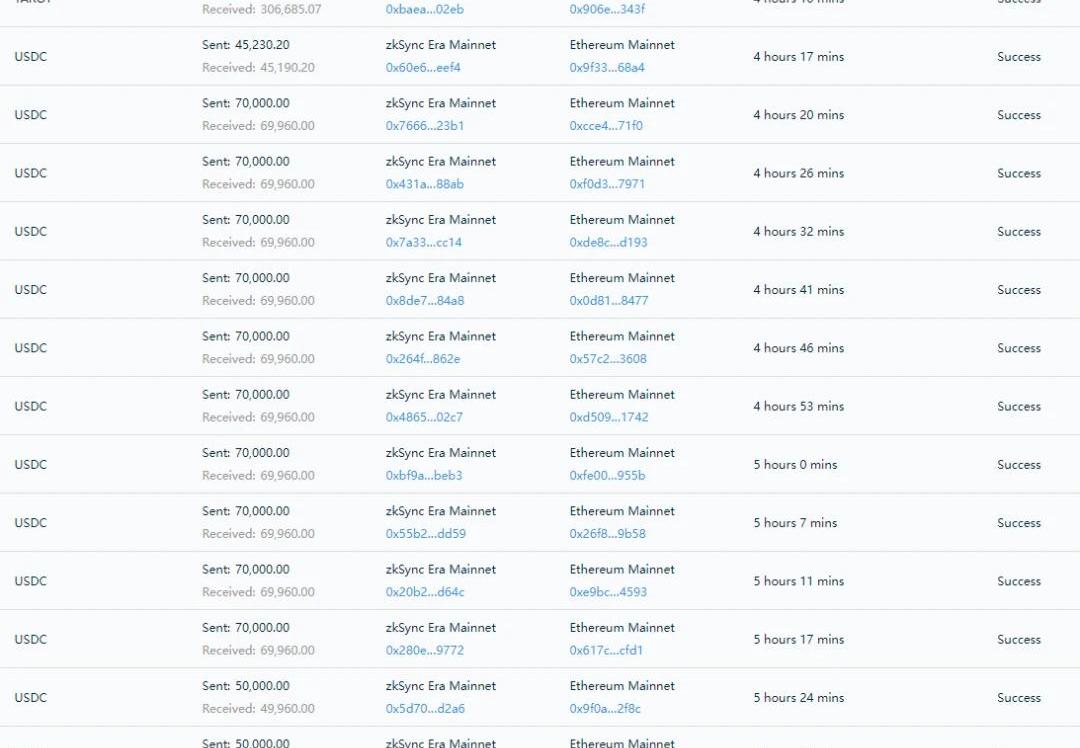Click Ethereum hash 0x57c2...3608

(608, 359)
